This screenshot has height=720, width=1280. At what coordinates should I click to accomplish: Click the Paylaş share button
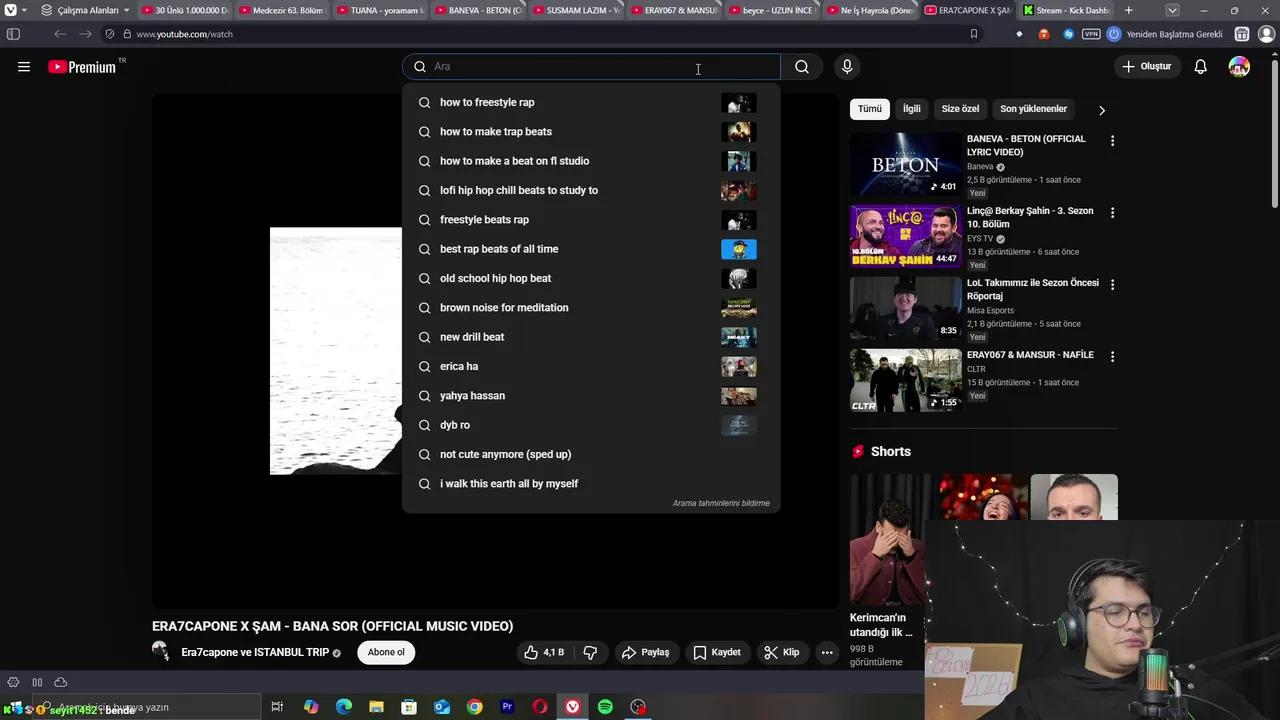645,652
